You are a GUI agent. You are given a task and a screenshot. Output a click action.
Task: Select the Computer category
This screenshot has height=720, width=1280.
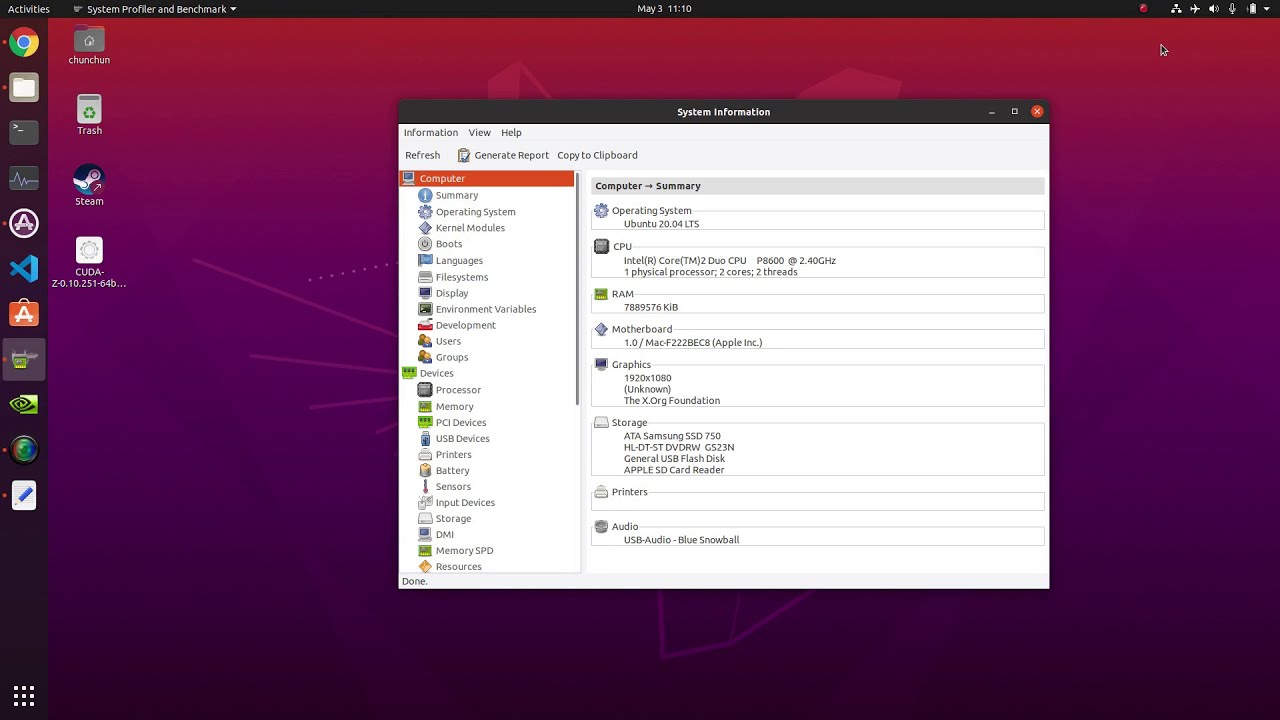(x=488, y=179)
